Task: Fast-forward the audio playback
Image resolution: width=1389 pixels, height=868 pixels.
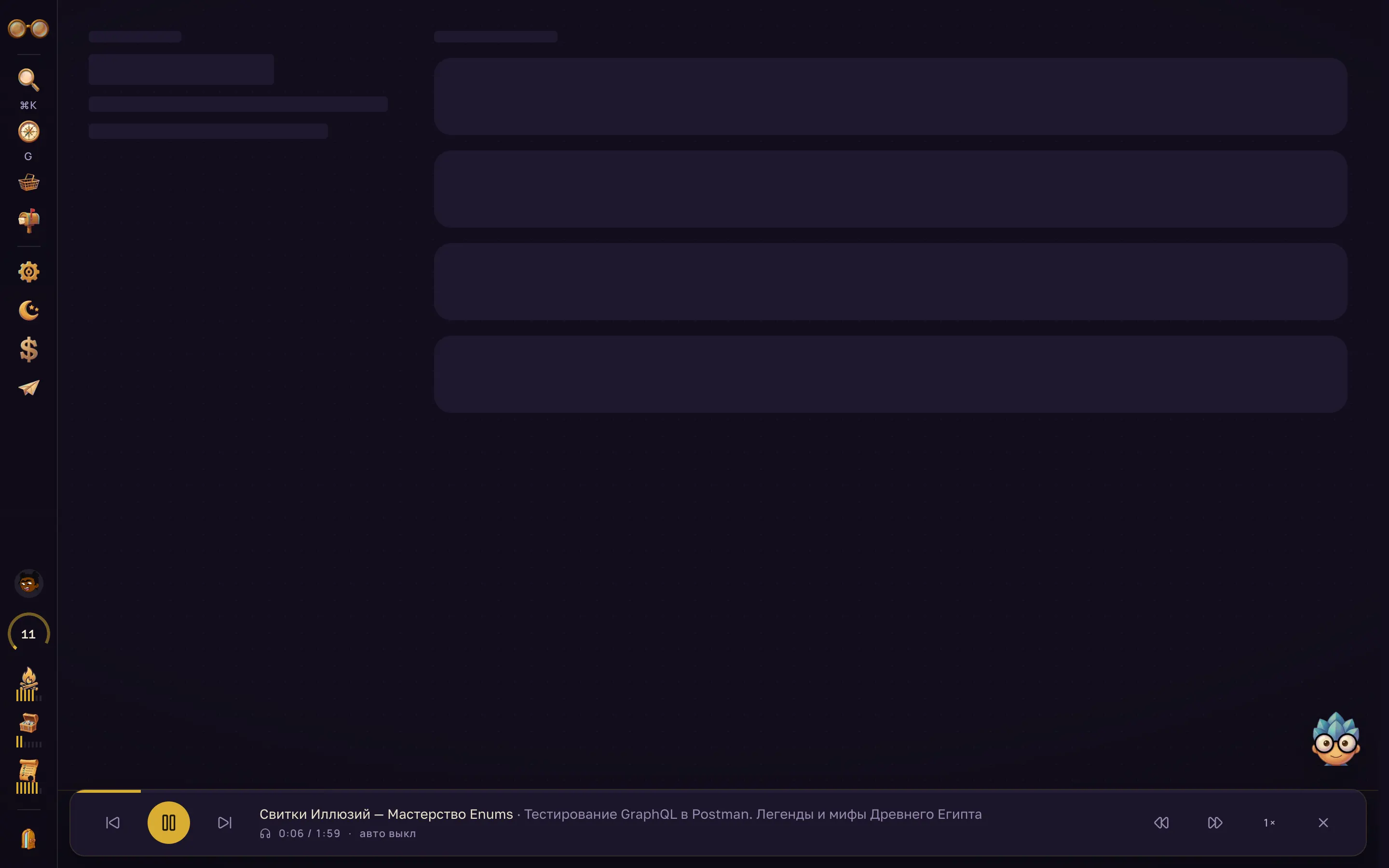Action: [x=1215, y=823]
